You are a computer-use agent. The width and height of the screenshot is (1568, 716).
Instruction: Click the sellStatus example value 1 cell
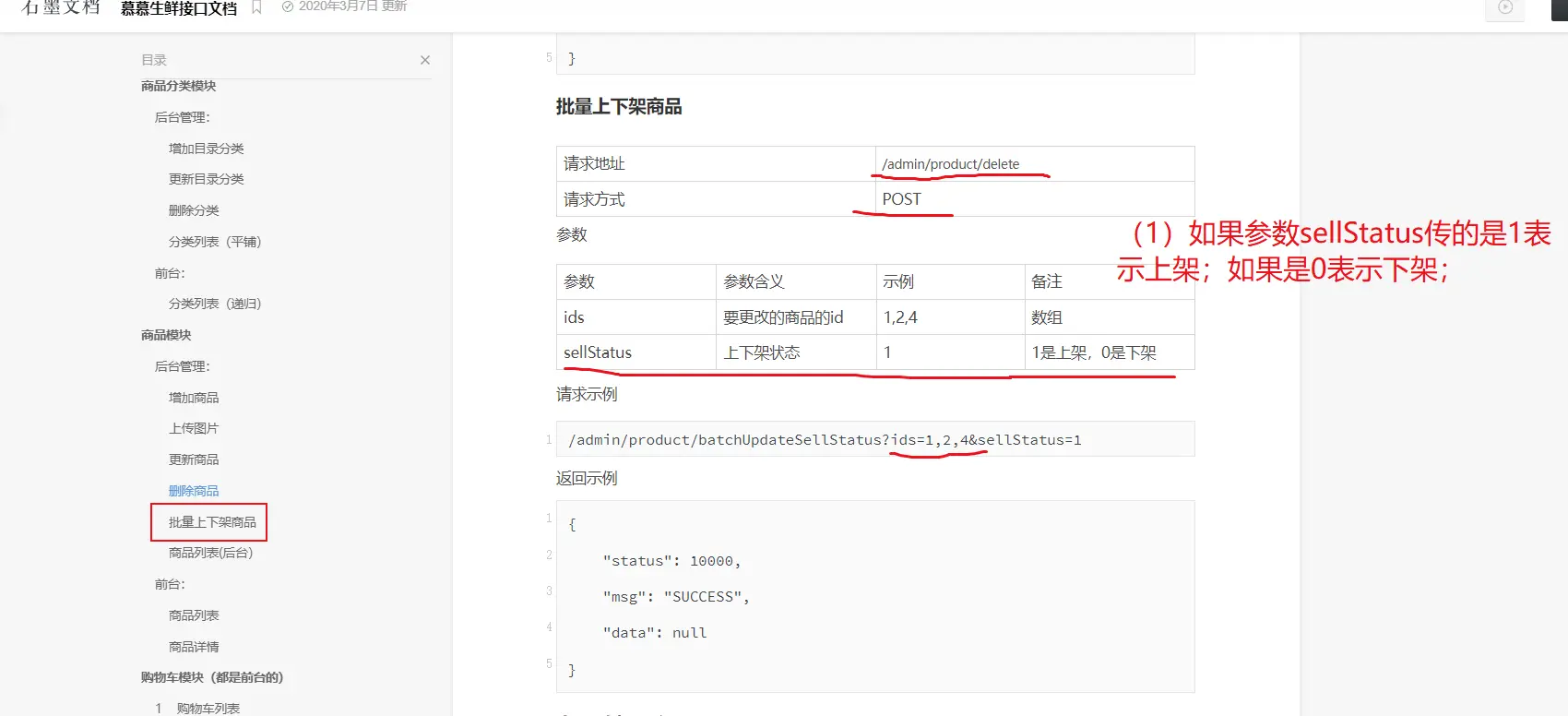tap(950, 352)
